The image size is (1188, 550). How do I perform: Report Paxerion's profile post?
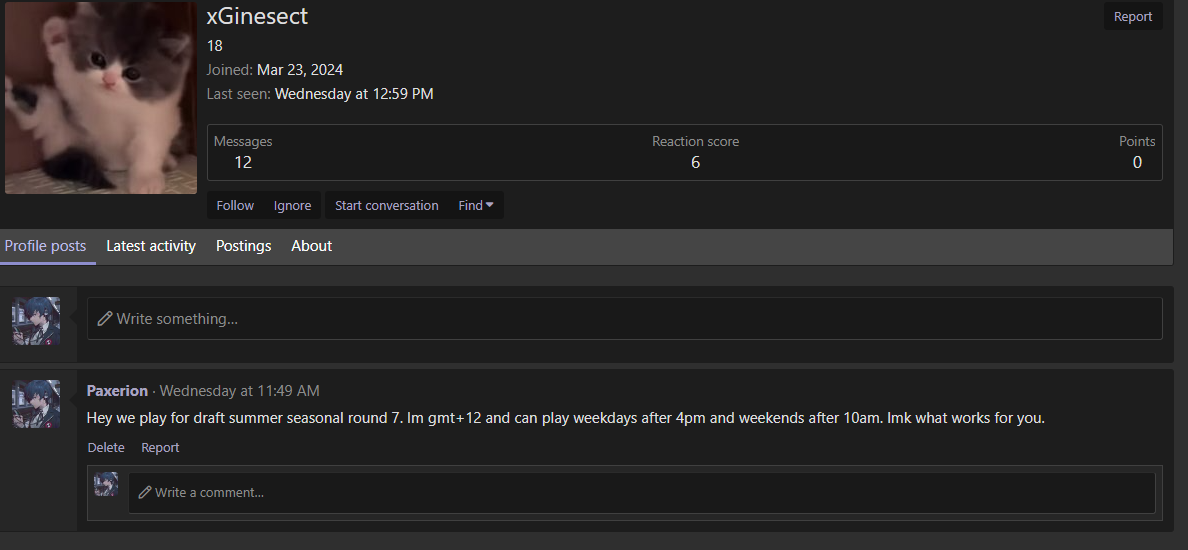click(160, 448)
